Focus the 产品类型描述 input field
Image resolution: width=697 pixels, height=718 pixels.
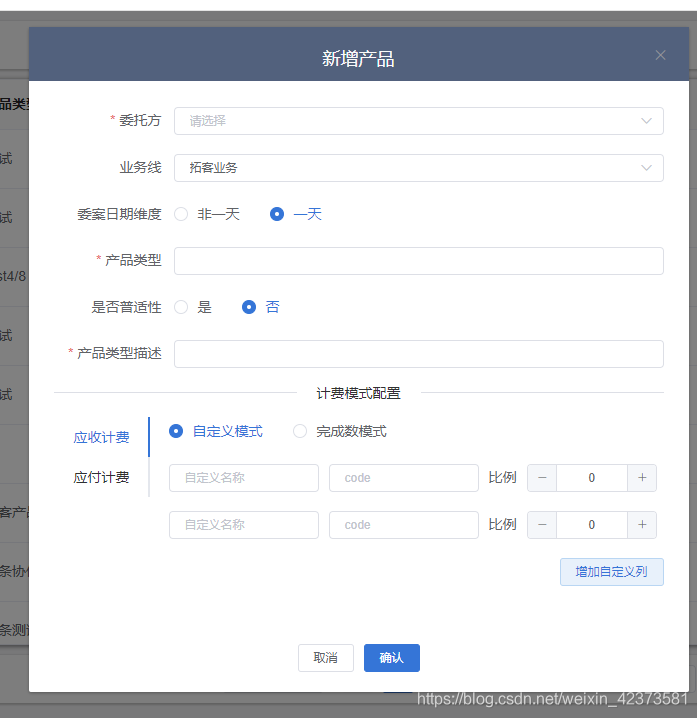click(419, 354)
